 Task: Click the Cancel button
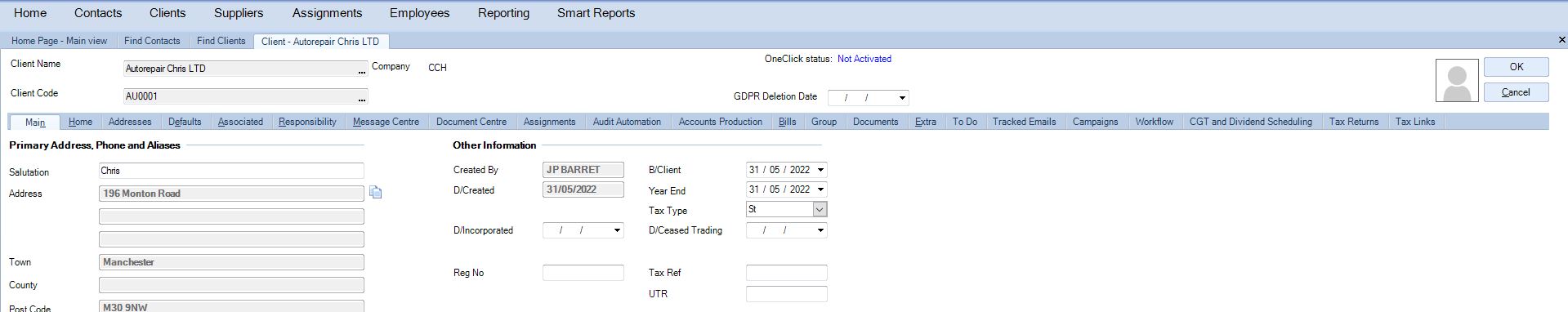click(1516, 92)
